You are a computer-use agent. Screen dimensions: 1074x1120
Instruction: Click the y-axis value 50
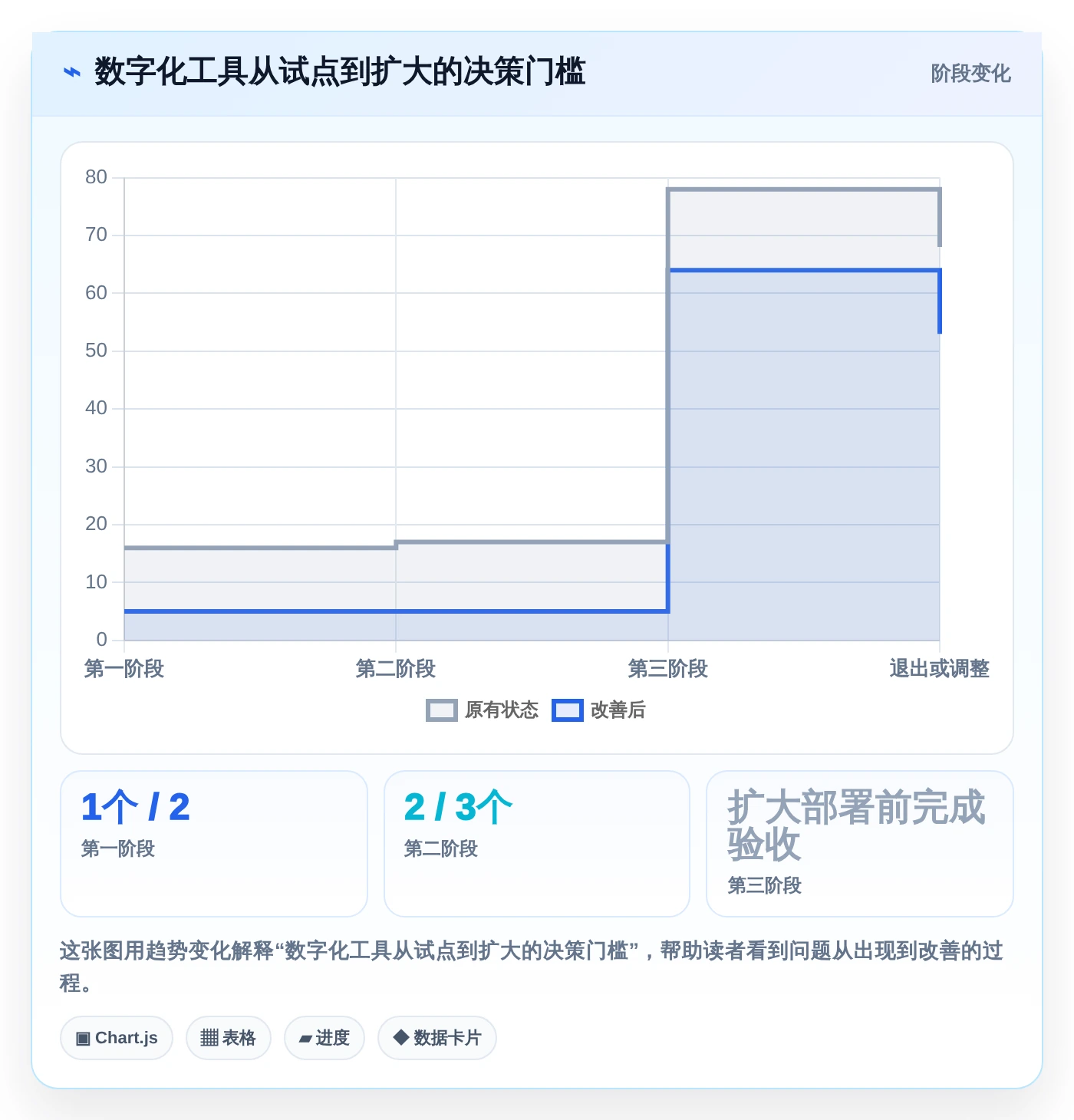(96, 351)
